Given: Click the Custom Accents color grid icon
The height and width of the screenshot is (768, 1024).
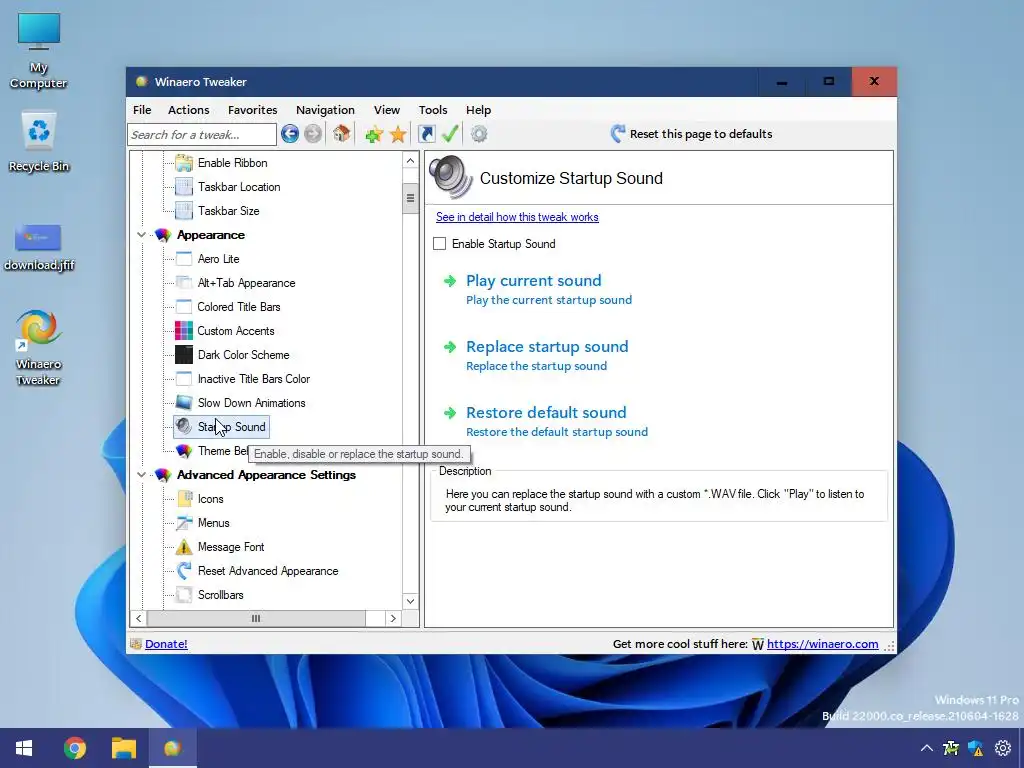Looking at the screenshot, I should 184,330.
